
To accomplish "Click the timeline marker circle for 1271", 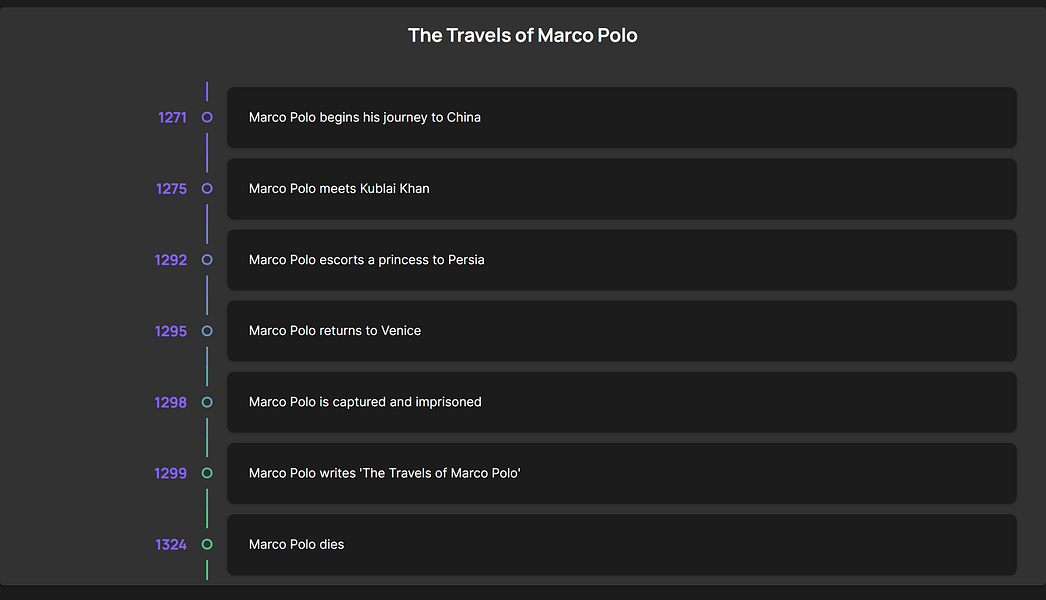I will click(x=207, y=117).
